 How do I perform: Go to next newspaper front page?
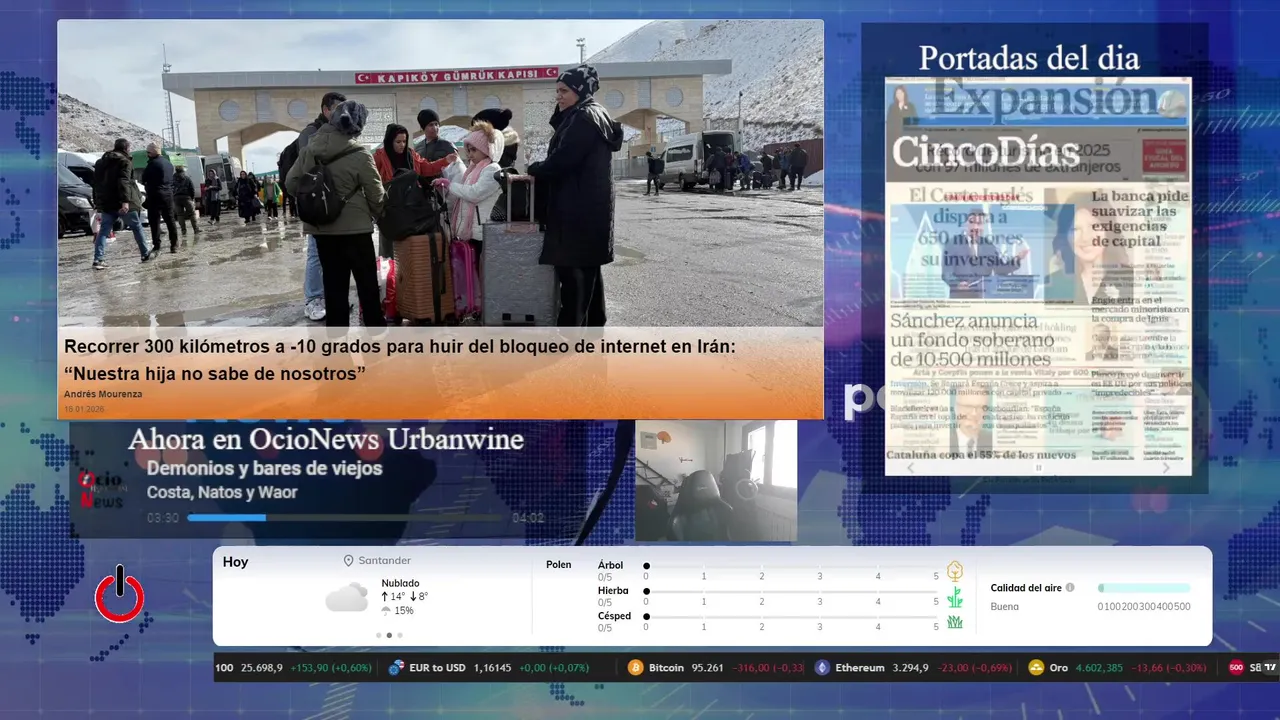[x=1166, y=467]
